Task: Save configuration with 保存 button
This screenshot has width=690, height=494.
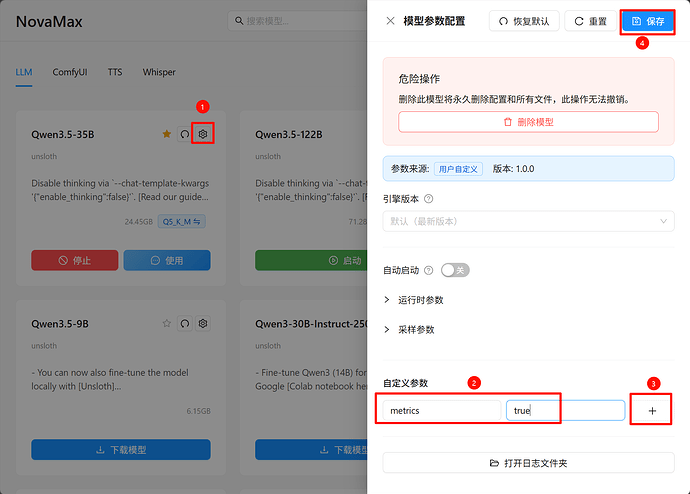Action: 648,21
